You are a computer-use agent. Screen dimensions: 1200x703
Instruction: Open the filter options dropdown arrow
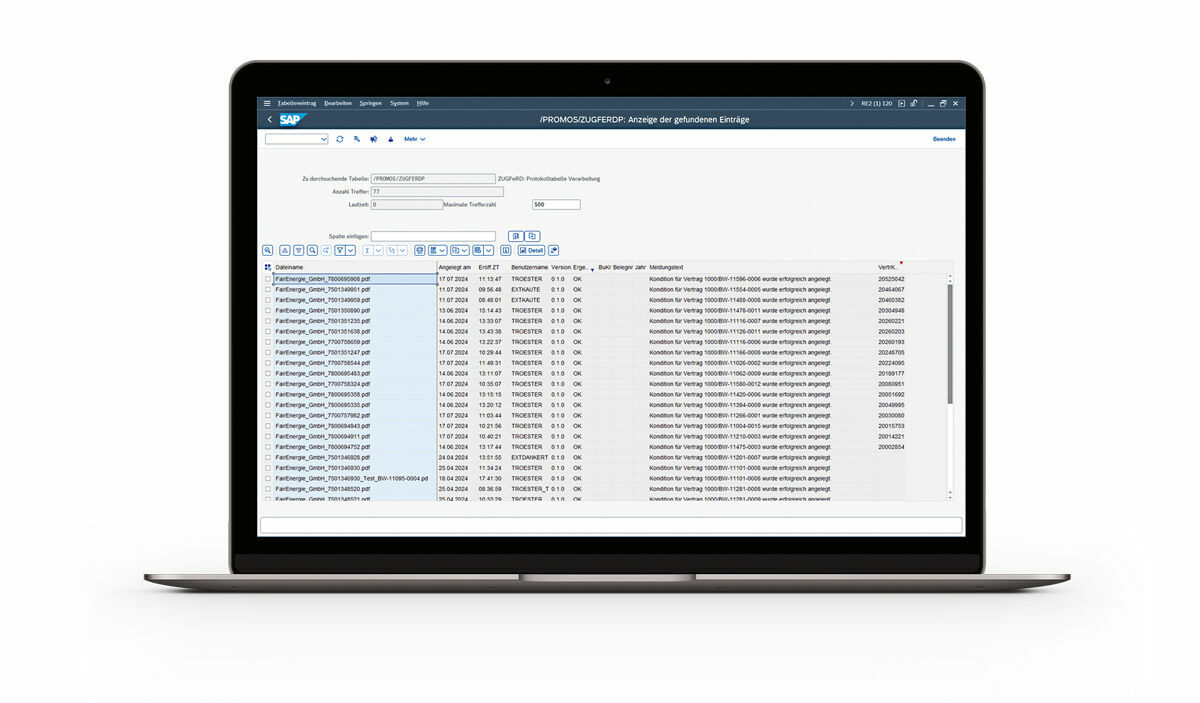(350, 250)
